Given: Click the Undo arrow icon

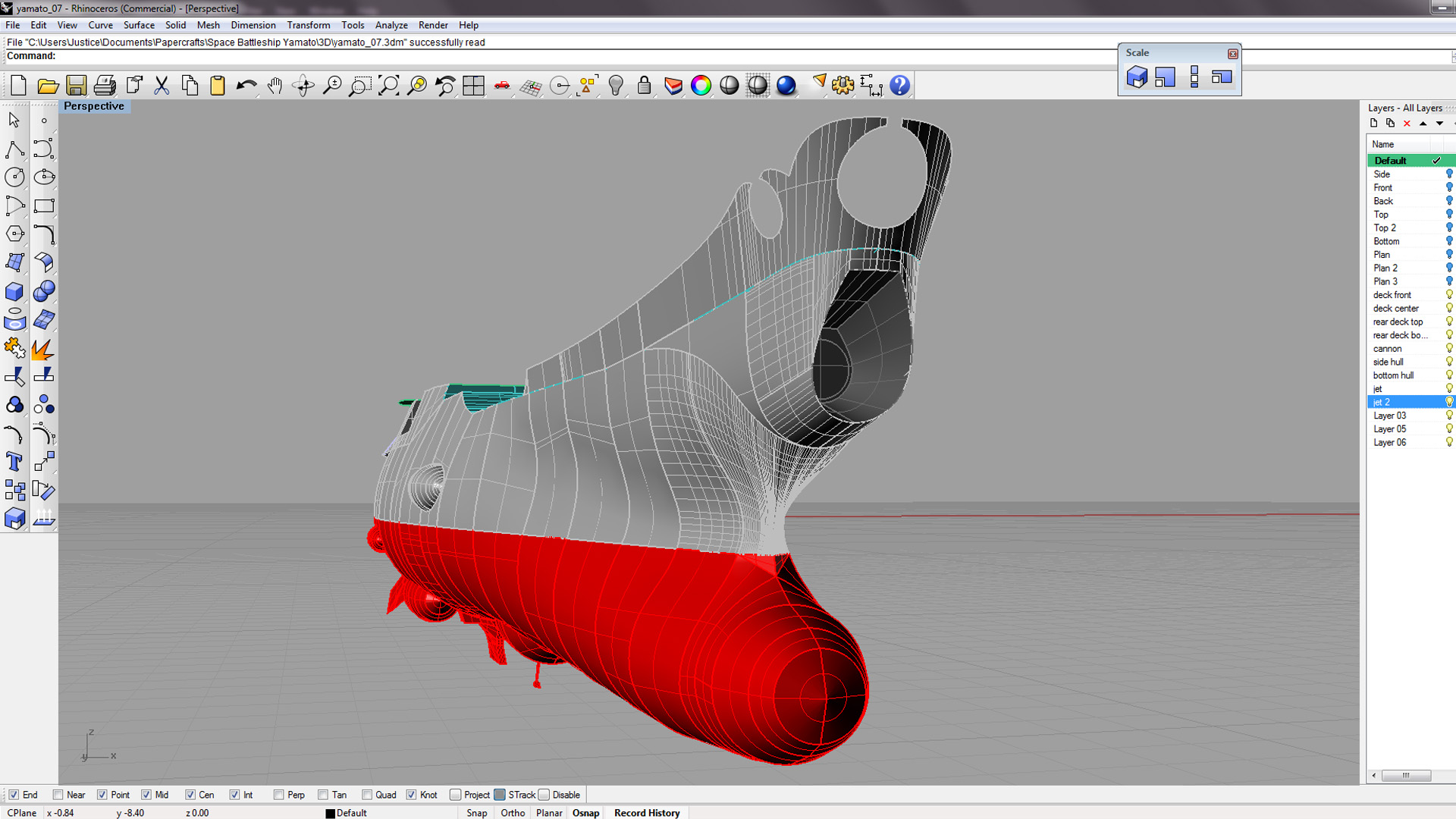Looking at the screenshot, I should tap(246, 85).
